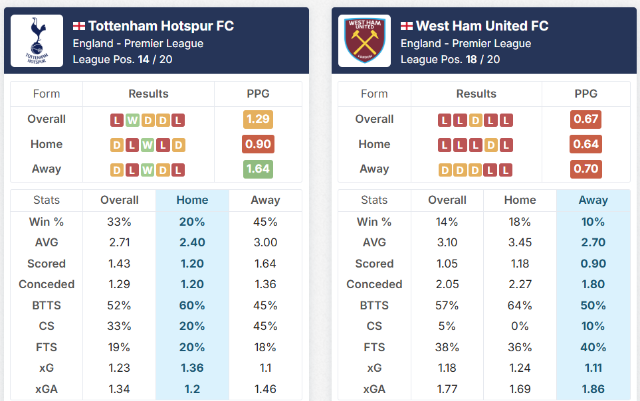
Task: Select the Overall column in West Ham stats
Action: click(x=447, y=200)
